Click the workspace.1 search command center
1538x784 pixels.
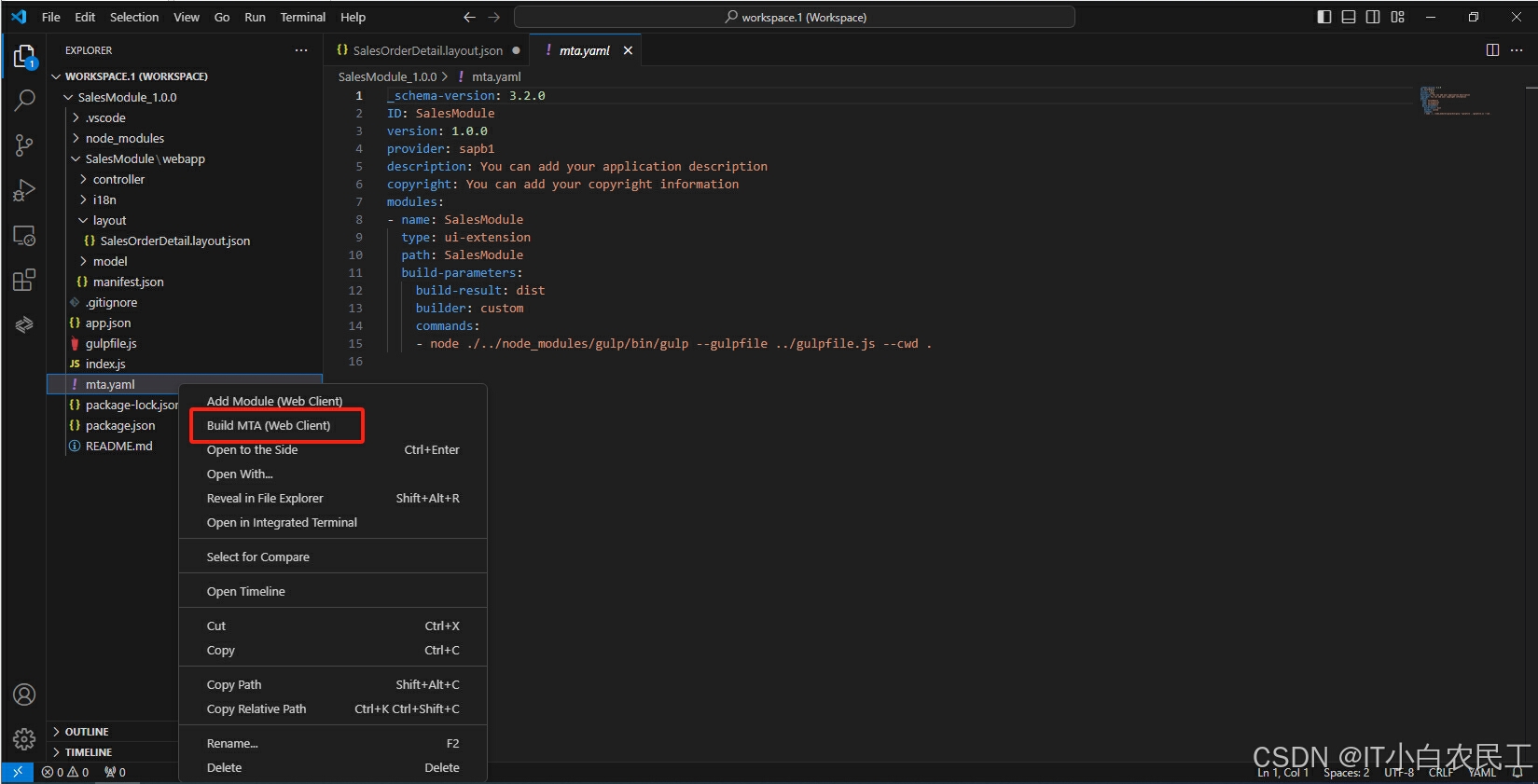[795, 17]
